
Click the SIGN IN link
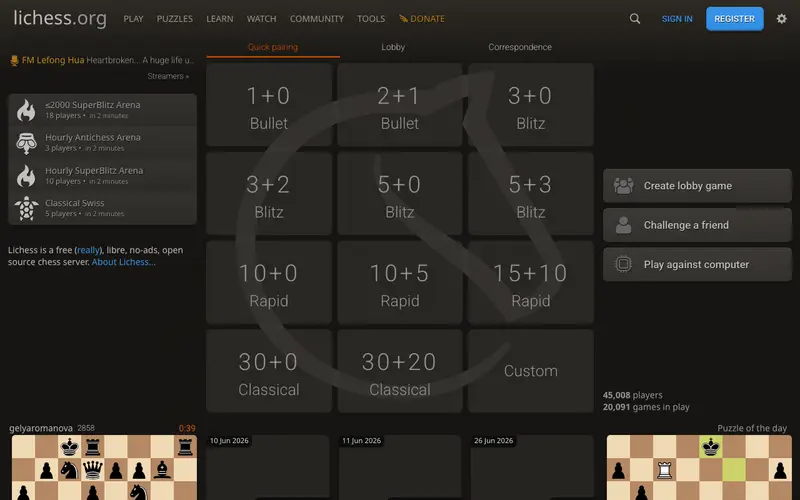click(677, 19)
